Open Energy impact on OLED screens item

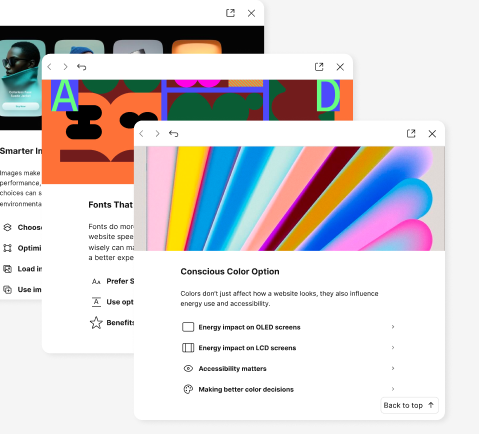[289, 327]
